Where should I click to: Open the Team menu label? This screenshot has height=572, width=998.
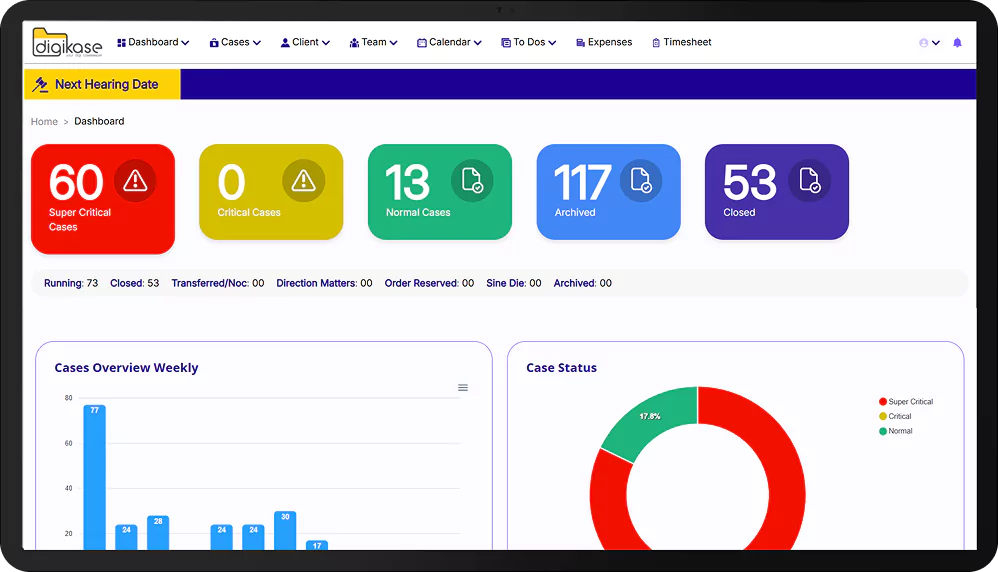[374, 42]
